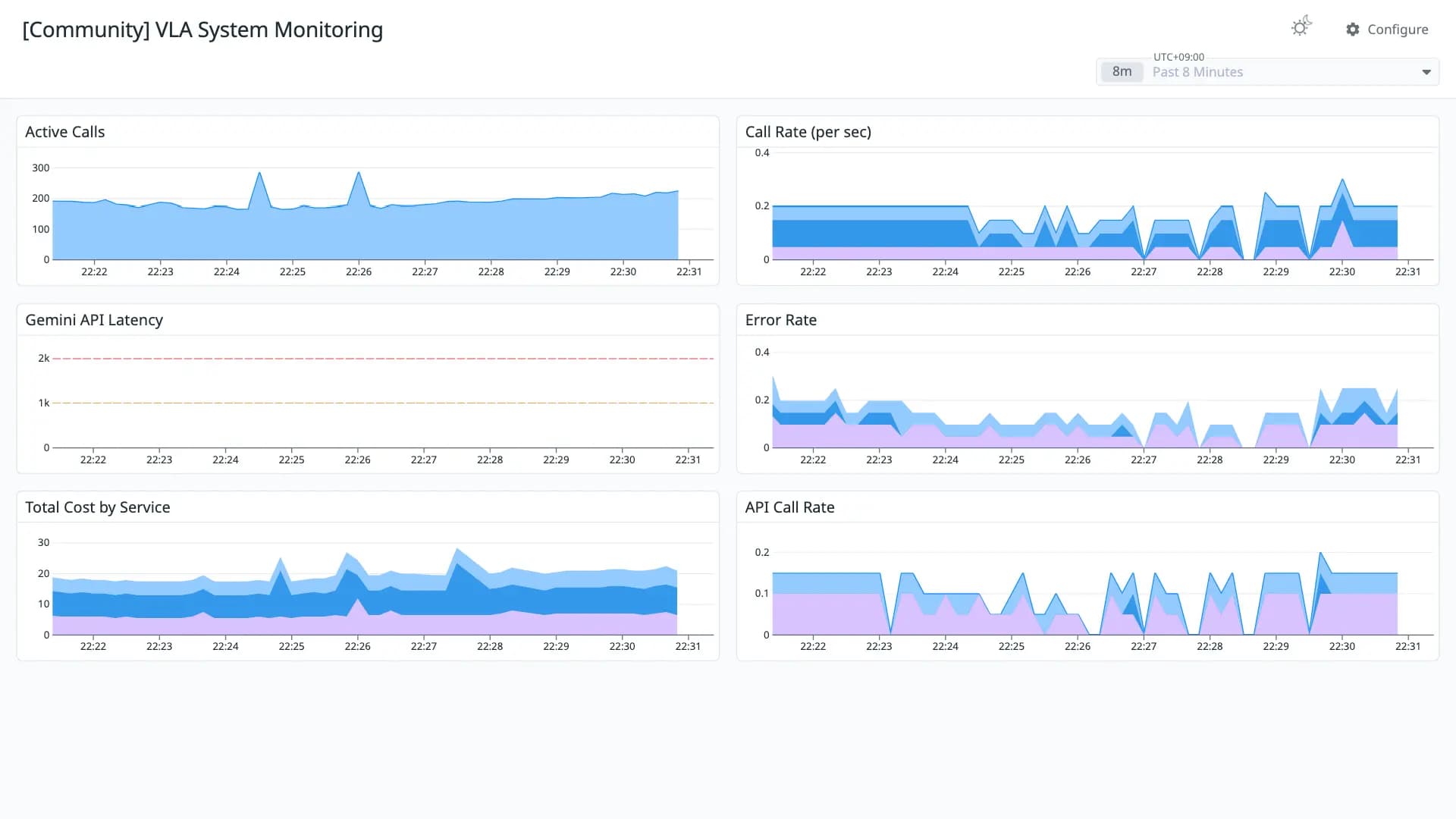The height and width of the screenshot is (819, 1456).
Task: Open the Configure menu label
Action: [1398, 30]
